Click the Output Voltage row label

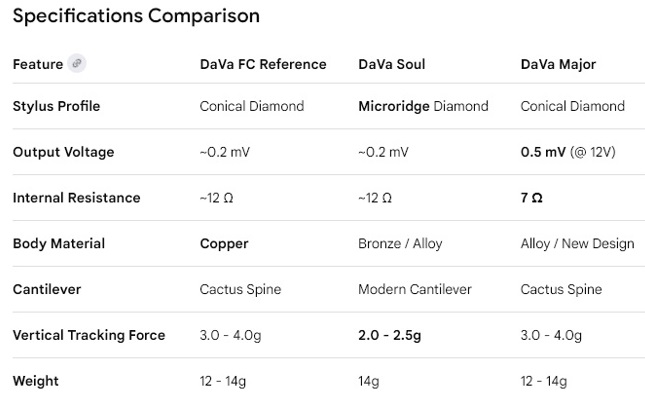click(x=63, y=152)
